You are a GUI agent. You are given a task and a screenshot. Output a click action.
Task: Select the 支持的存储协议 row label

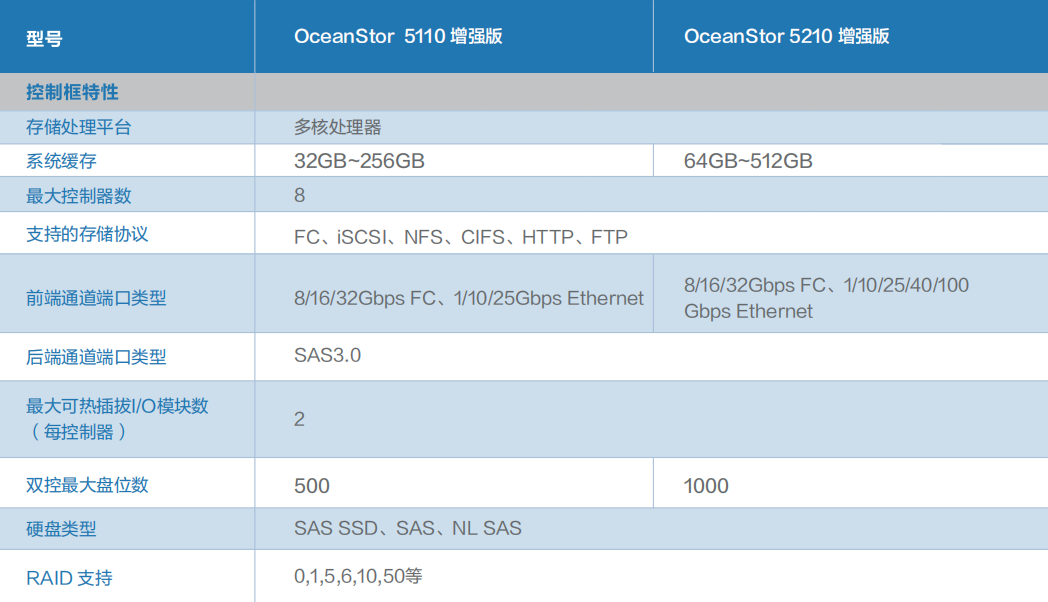(x=87, y=234)
